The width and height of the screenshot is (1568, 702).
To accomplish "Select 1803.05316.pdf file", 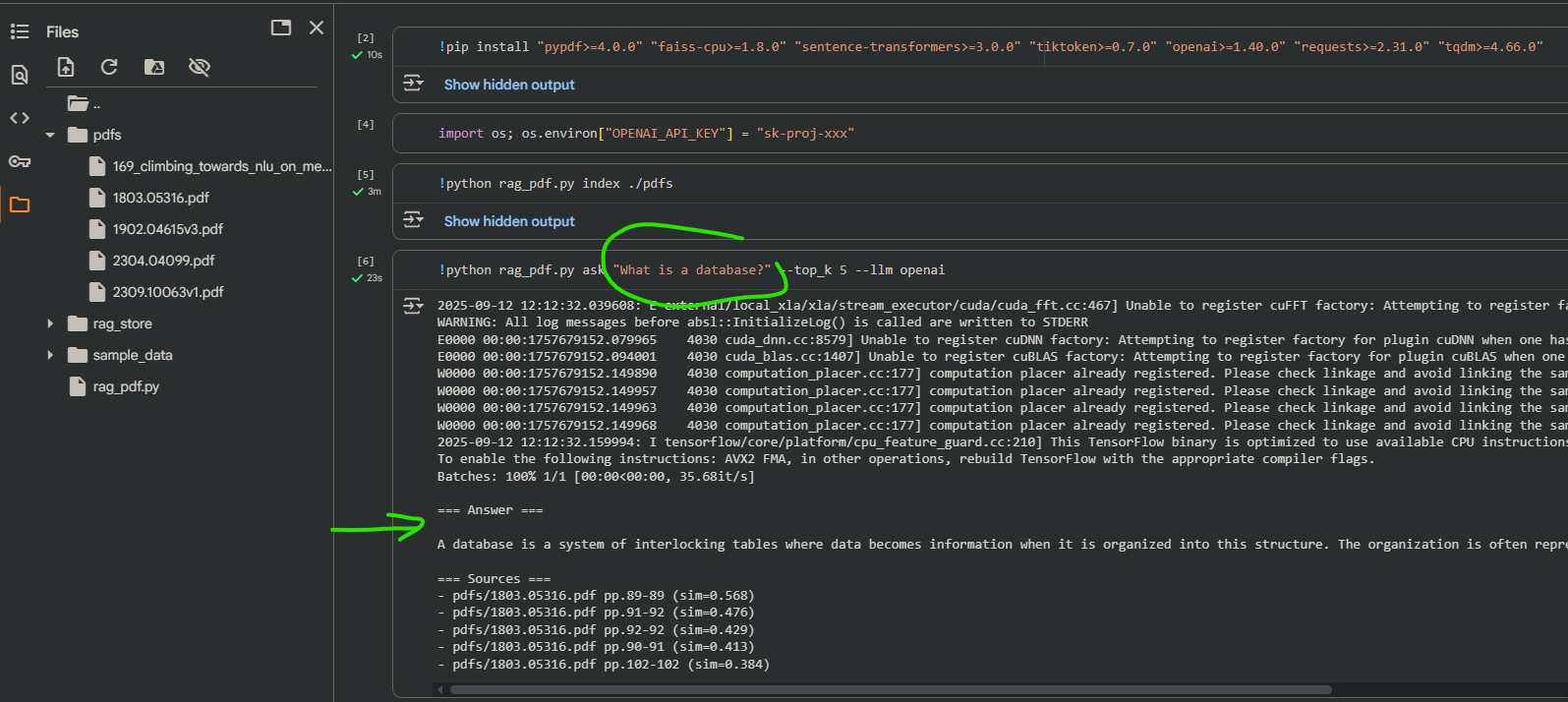I will 160,198.
